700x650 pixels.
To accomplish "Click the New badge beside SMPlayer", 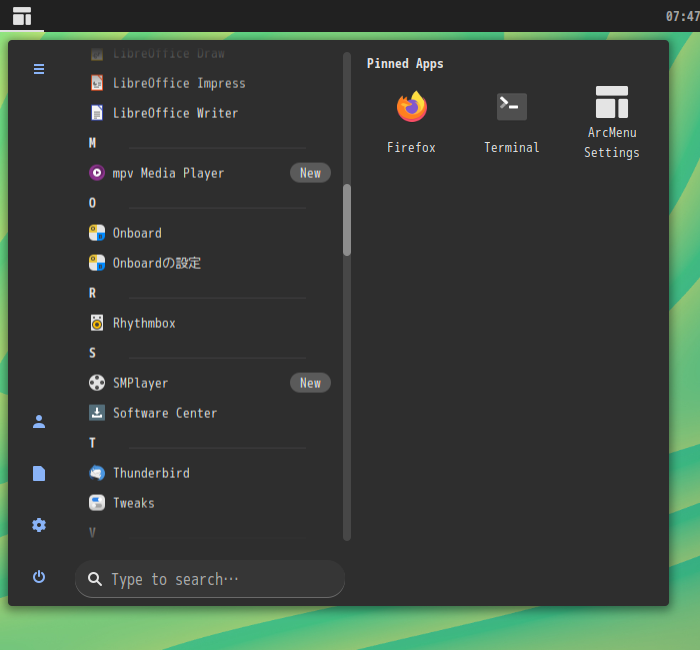I will (x=310, y=383).
